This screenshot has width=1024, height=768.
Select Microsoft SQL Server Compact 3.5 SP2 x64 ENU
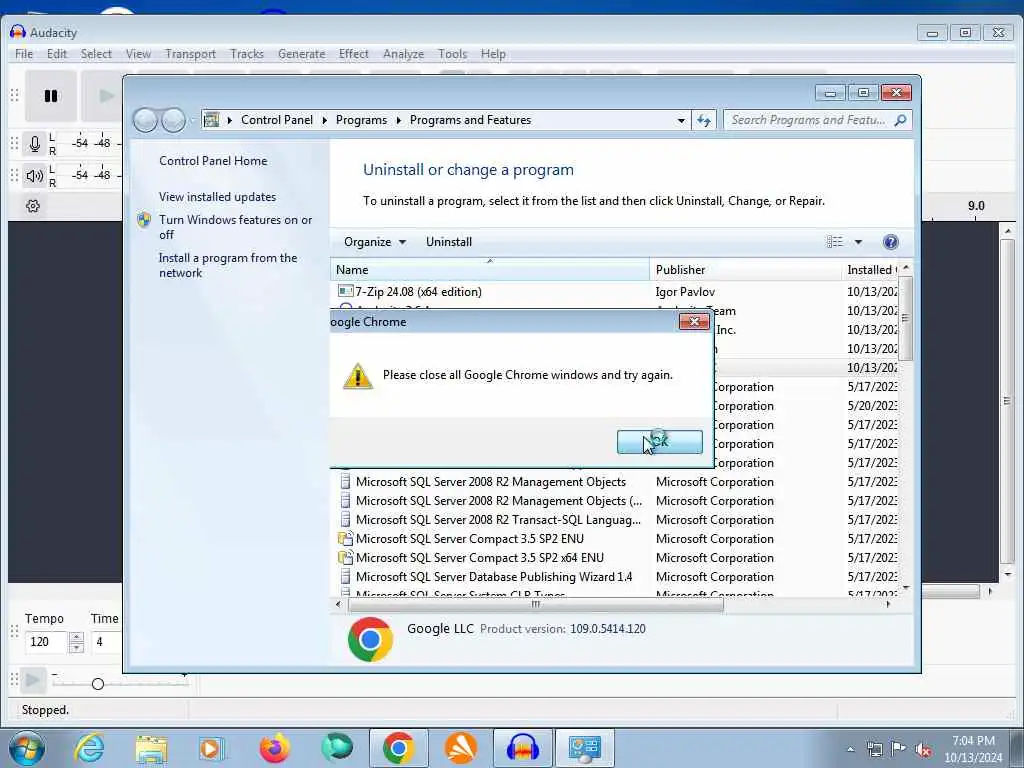click(616, 558)
